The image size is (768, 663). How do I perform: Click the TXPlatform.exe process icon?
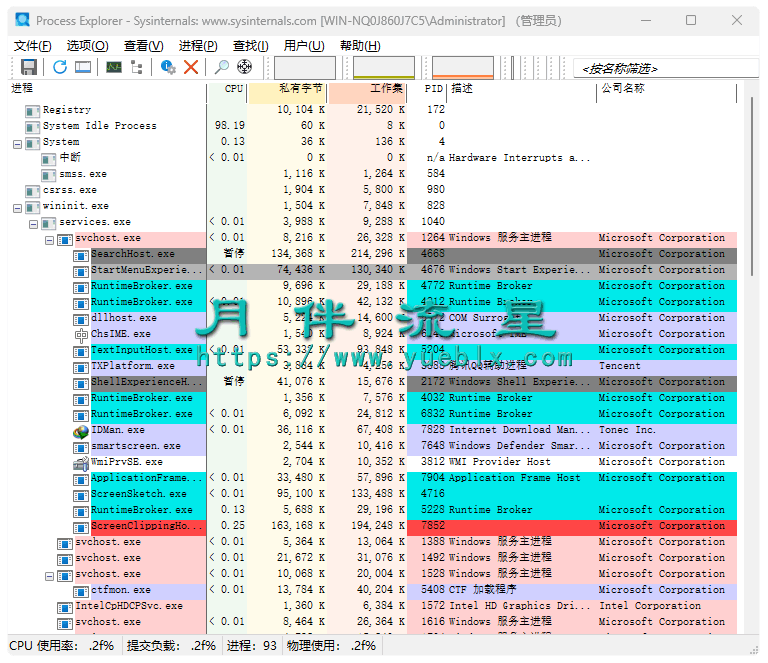(81, 368)
